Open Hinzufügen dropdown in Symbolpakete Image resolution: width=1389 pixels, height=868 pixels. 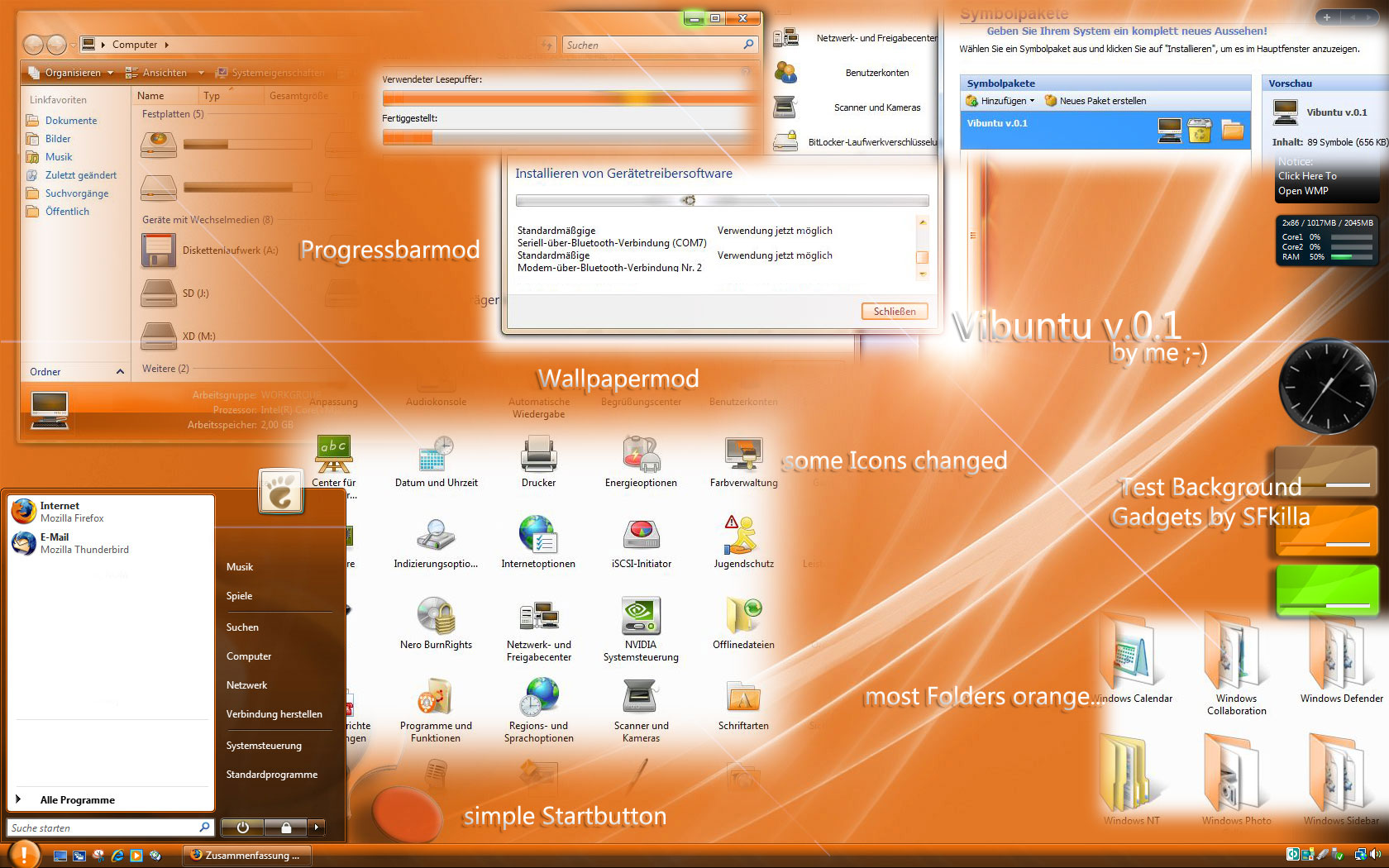pos(1000,101)
